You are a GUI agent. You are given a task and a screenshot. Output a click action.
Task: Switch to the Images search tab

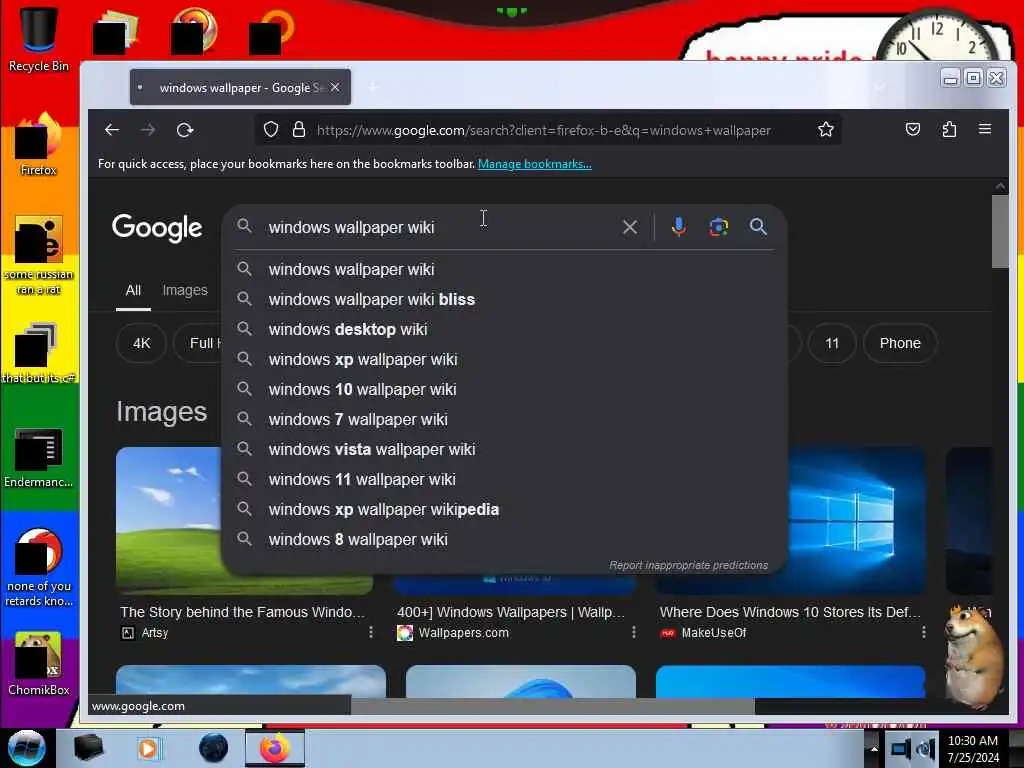click(185, 290)
